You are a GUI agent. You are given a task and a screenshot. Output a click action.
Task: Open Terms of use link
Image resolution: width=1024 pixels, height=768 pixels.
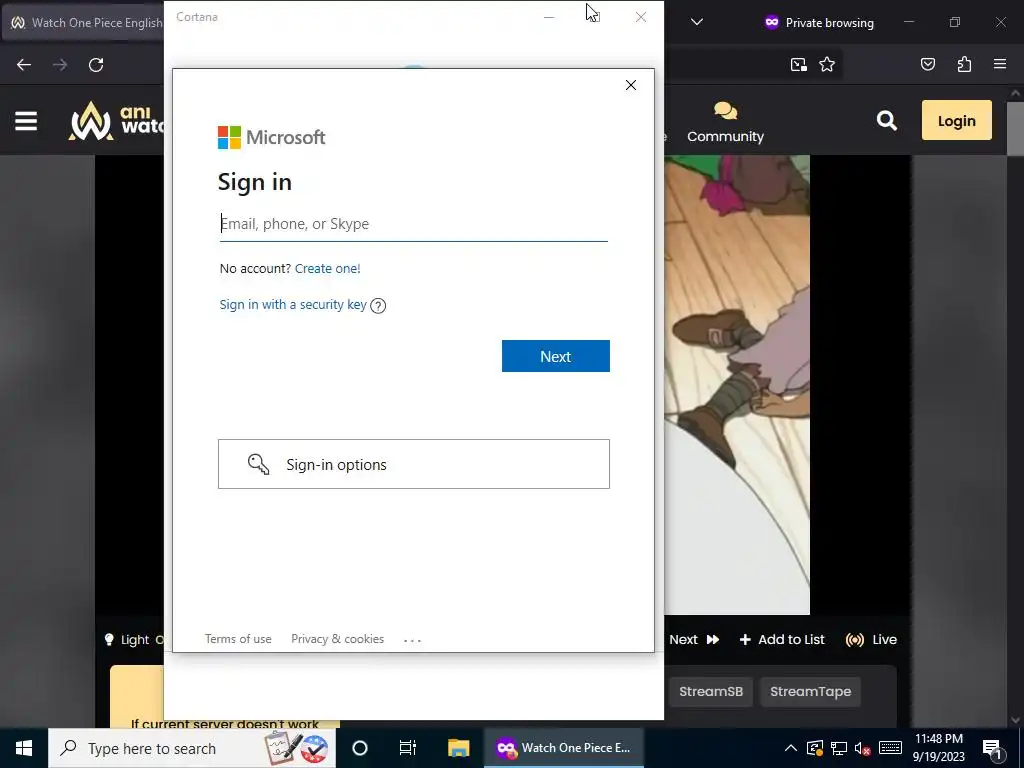coord(238,639)
